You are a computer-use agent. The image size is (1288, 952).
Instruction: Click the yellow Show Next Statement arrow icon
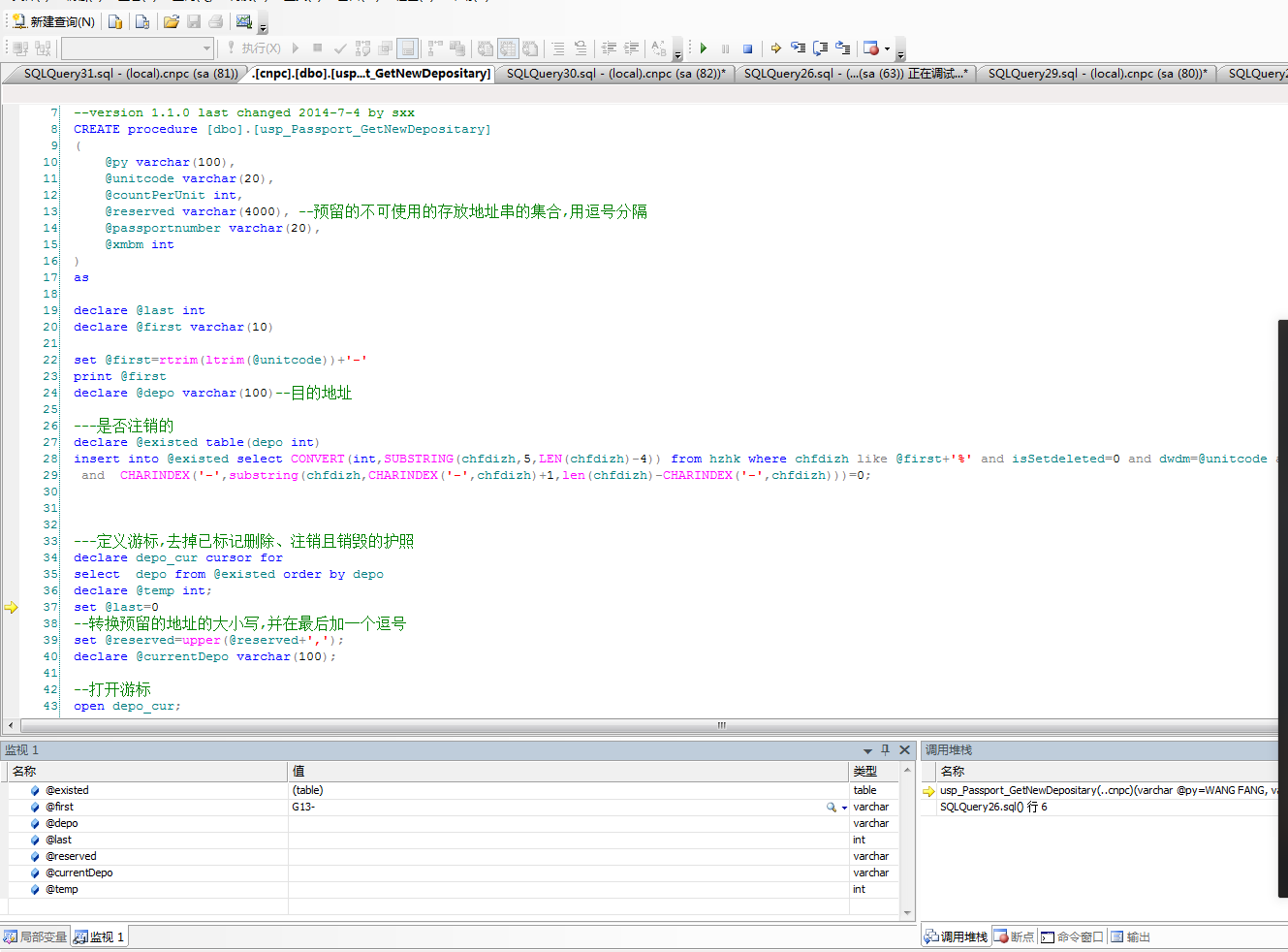(x=775, y=48)
